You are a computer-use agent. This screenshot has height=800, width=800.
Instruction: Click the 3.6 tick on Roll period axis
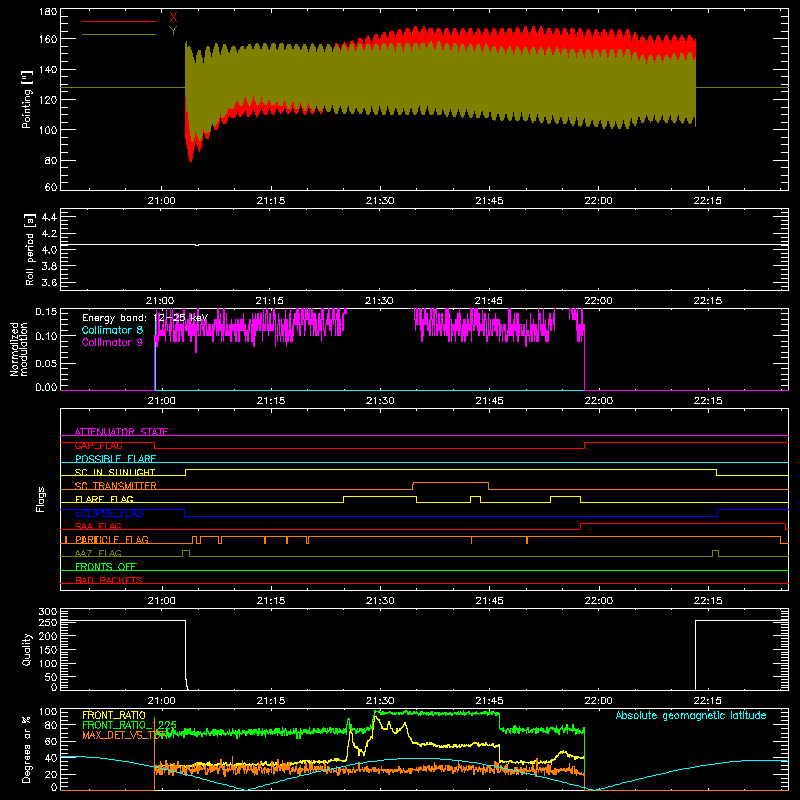point(49,282)
